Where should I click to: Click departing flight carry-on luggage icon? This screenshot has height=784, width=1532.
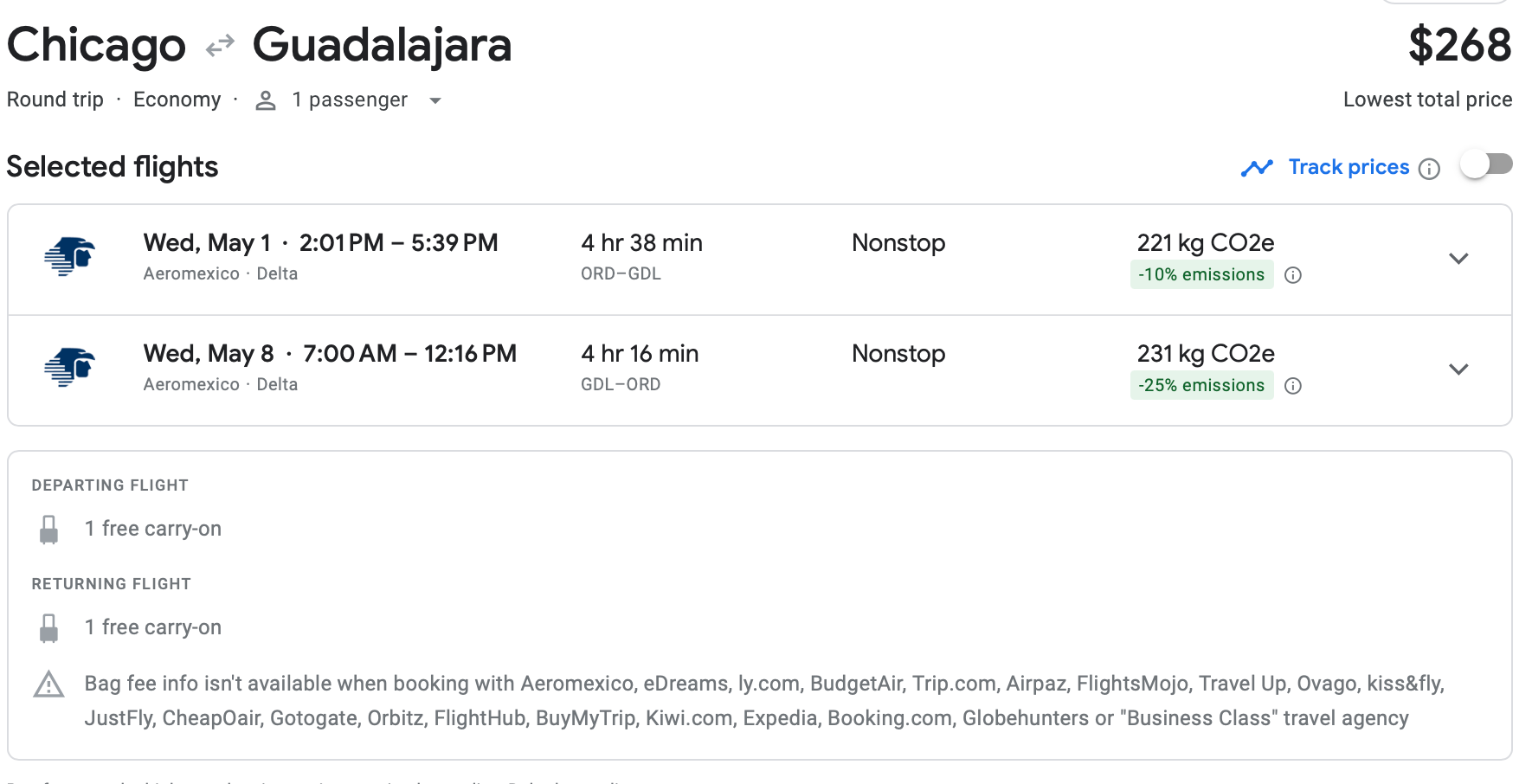pyautogui.click(x=49, y=530)
